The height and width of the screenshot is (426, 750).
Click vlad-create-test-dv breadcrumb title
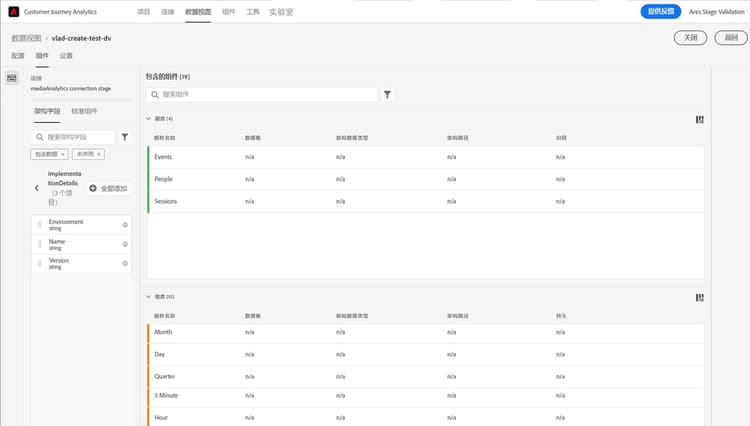(x=81, y=38)
